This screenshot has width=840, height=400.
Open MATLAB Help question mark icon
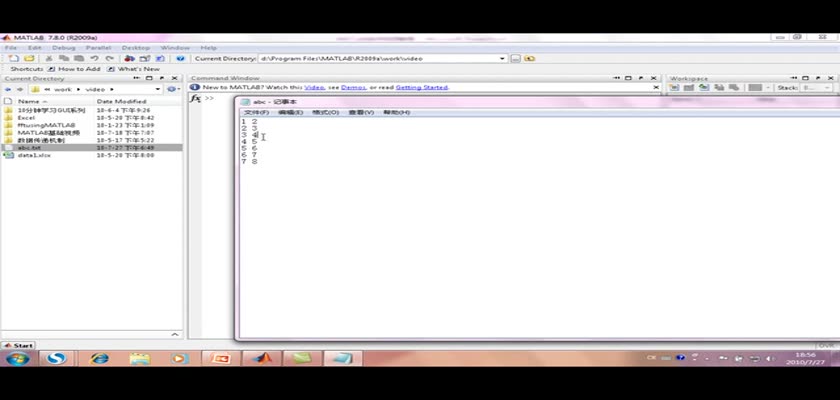point(181,58)
